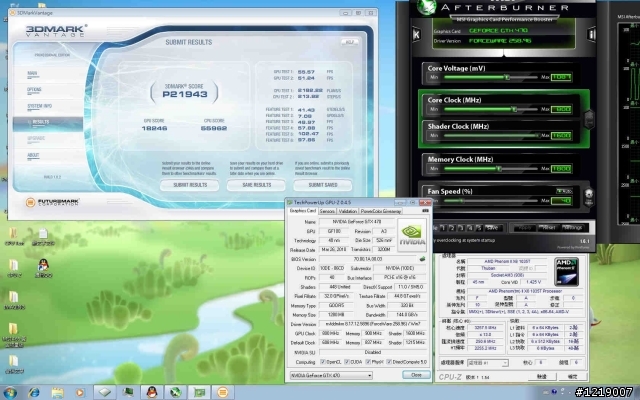Screen dimensions: 640x400
Task: Click SUBMIT RESULTS in 3DMark Vantage
Action: pos(190,185)
